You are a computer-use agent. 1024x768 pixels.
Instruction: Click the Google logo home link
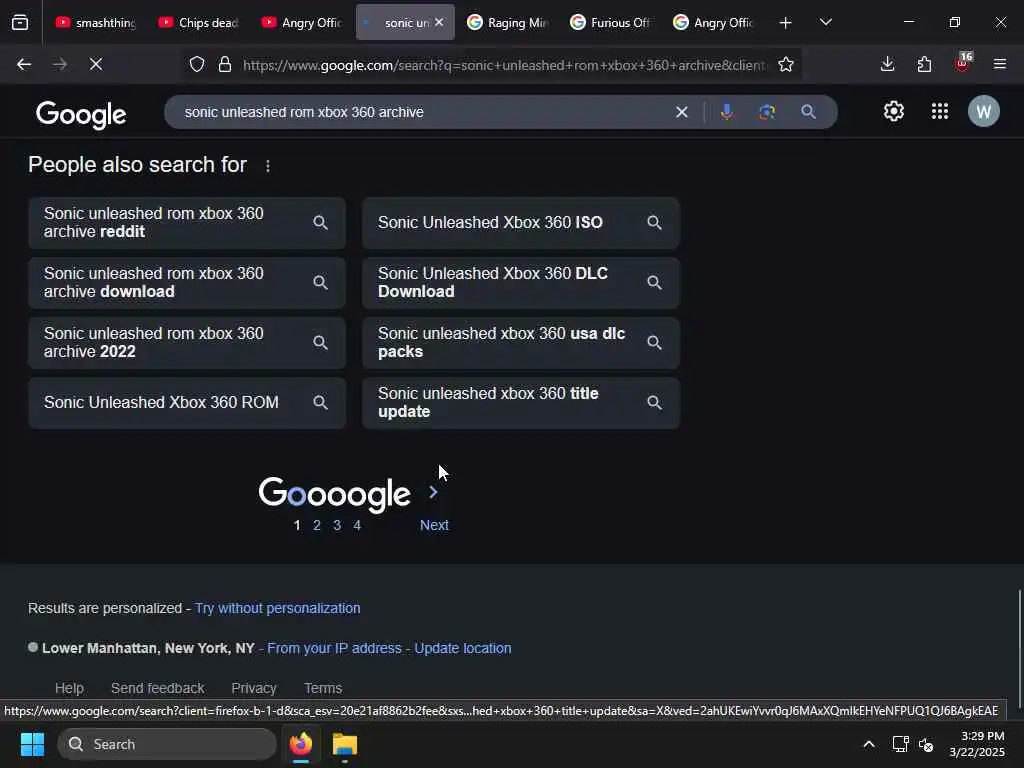(x=81, y=114)
